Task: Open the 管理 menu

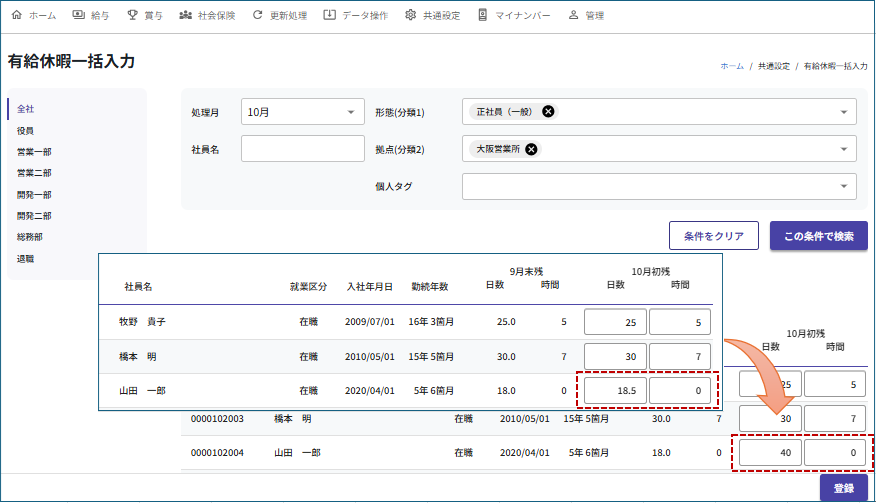Action: coord(586,15)
